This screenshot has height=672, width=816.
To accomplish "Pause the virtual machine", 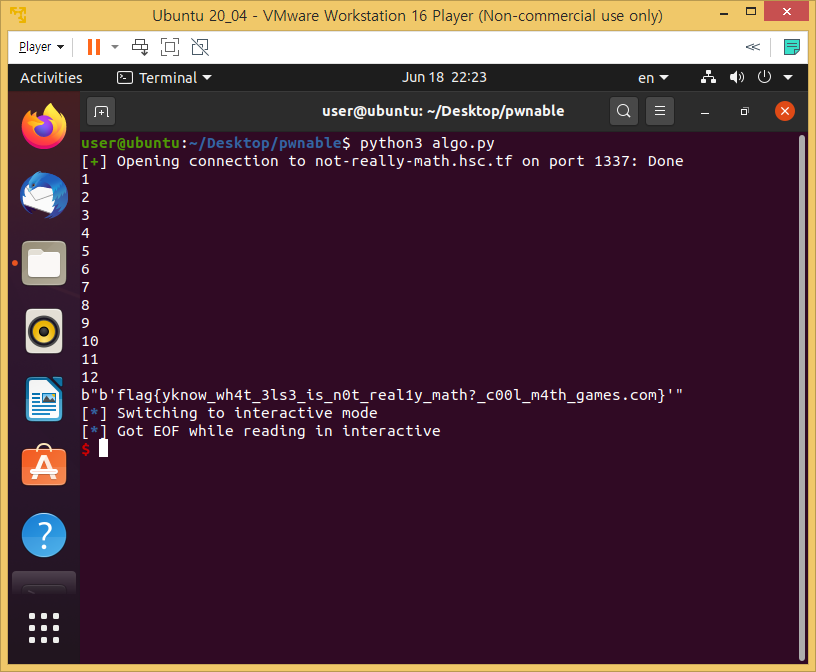I will (94, 47).
